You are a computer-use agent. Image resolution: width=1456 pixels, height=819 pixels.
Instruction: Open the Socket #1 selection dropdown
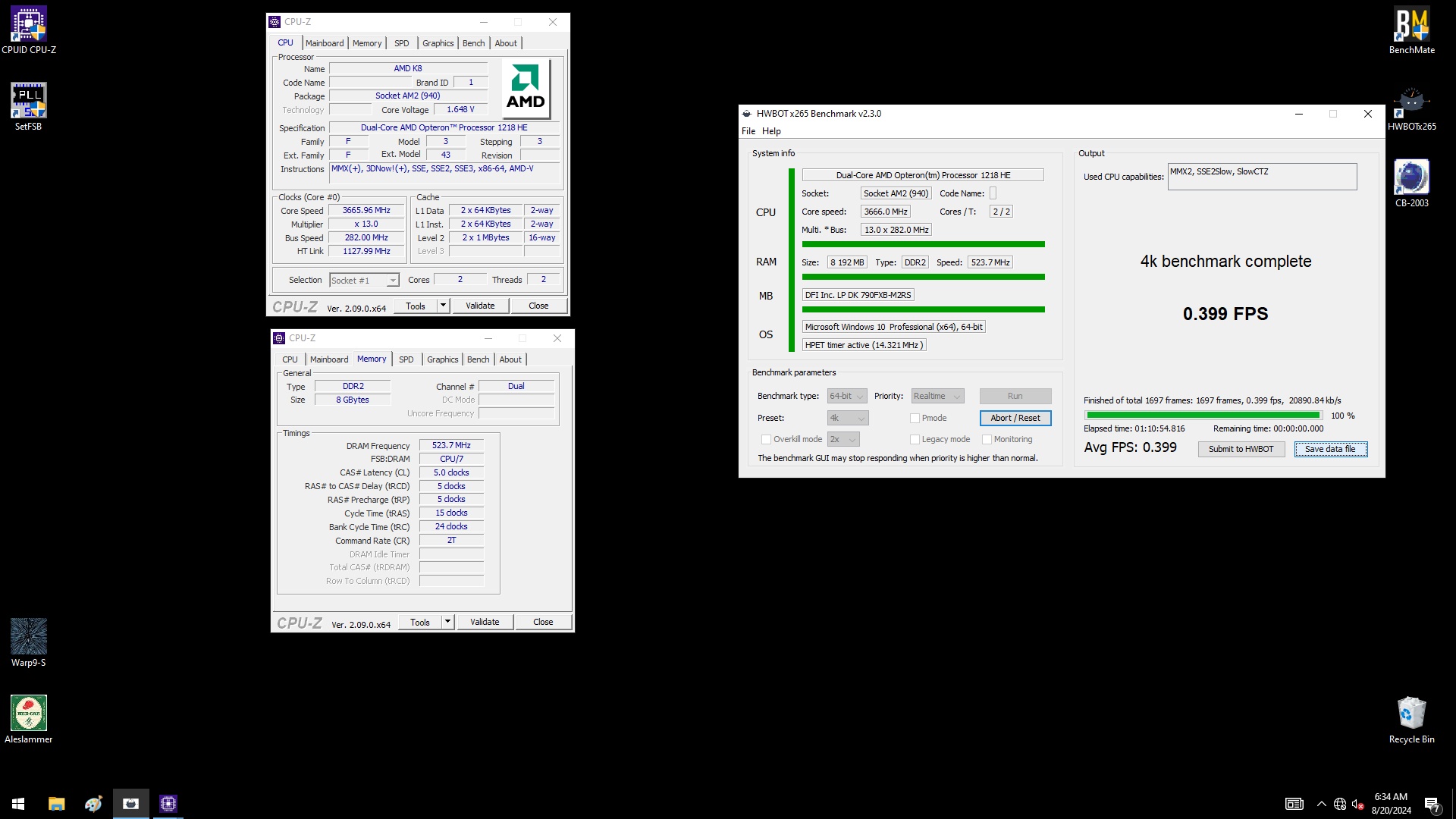pos(364,281)
